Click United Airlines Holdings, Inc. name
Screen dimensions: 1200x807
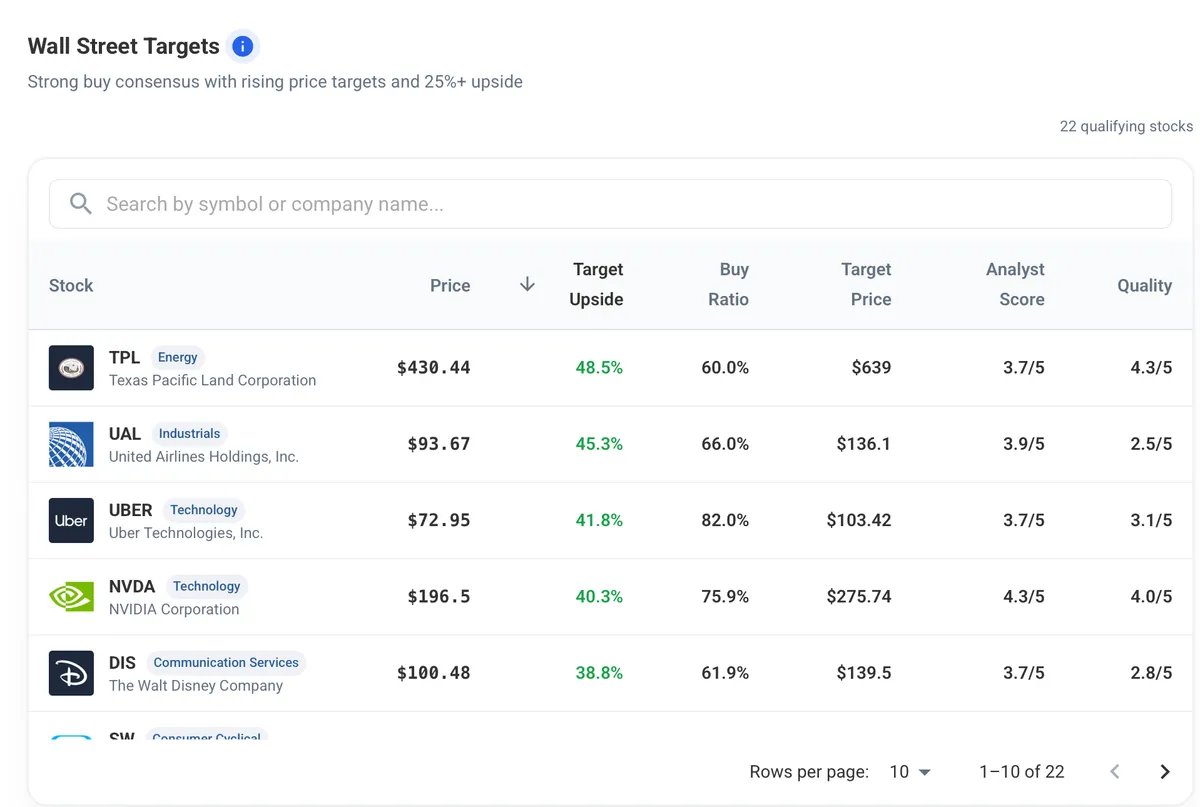[204, 456]
